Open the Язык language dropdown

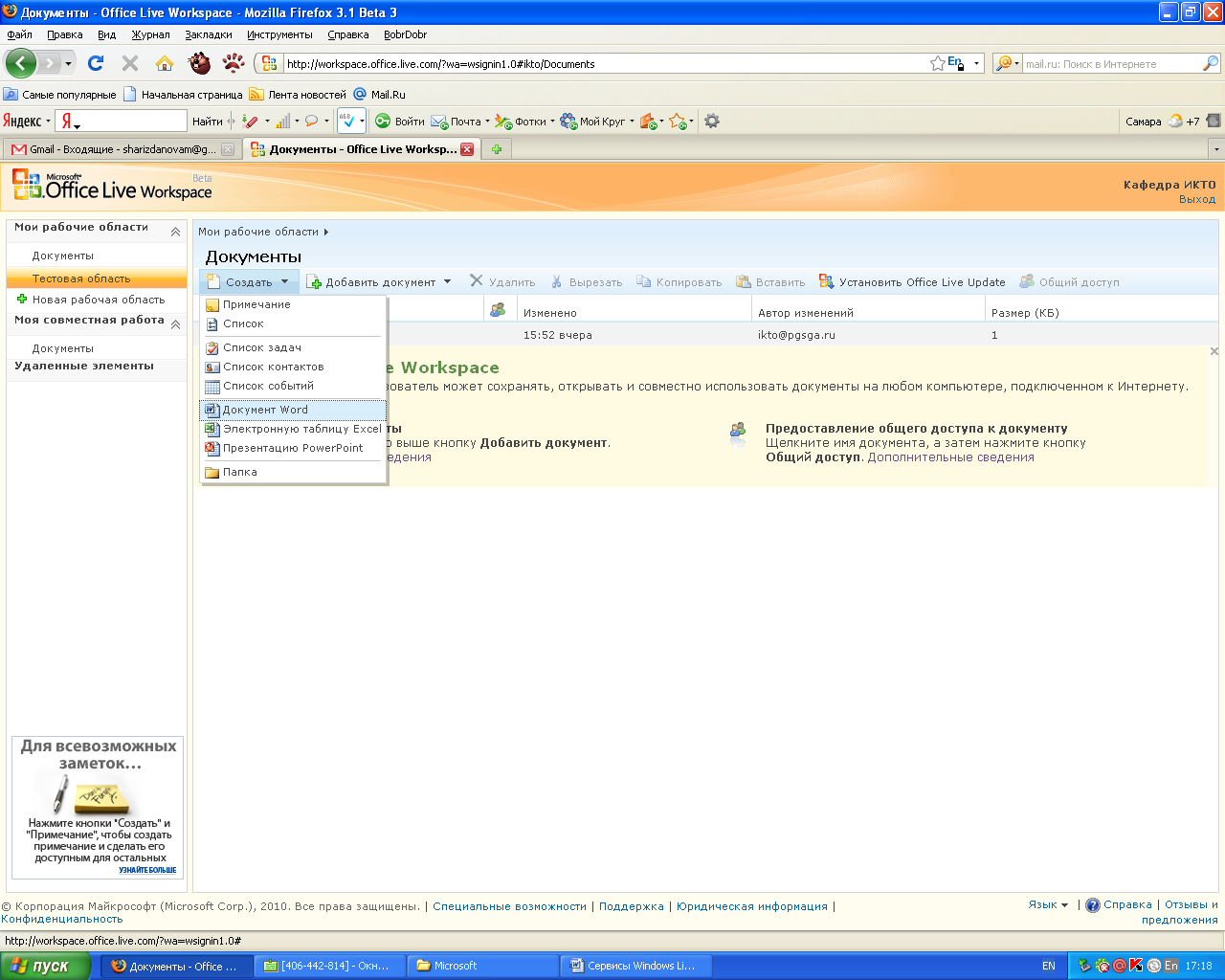coord(1049,904)
